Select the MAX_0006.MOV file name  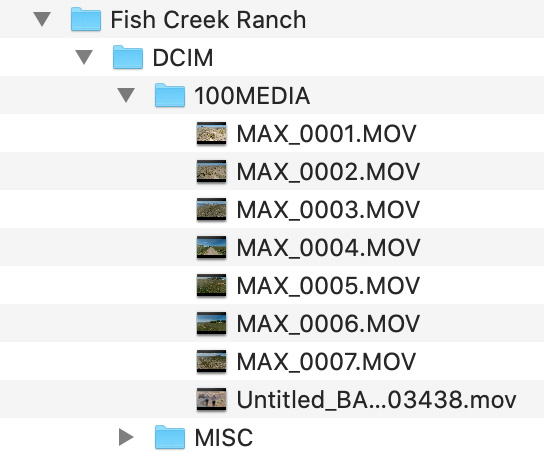328,324
